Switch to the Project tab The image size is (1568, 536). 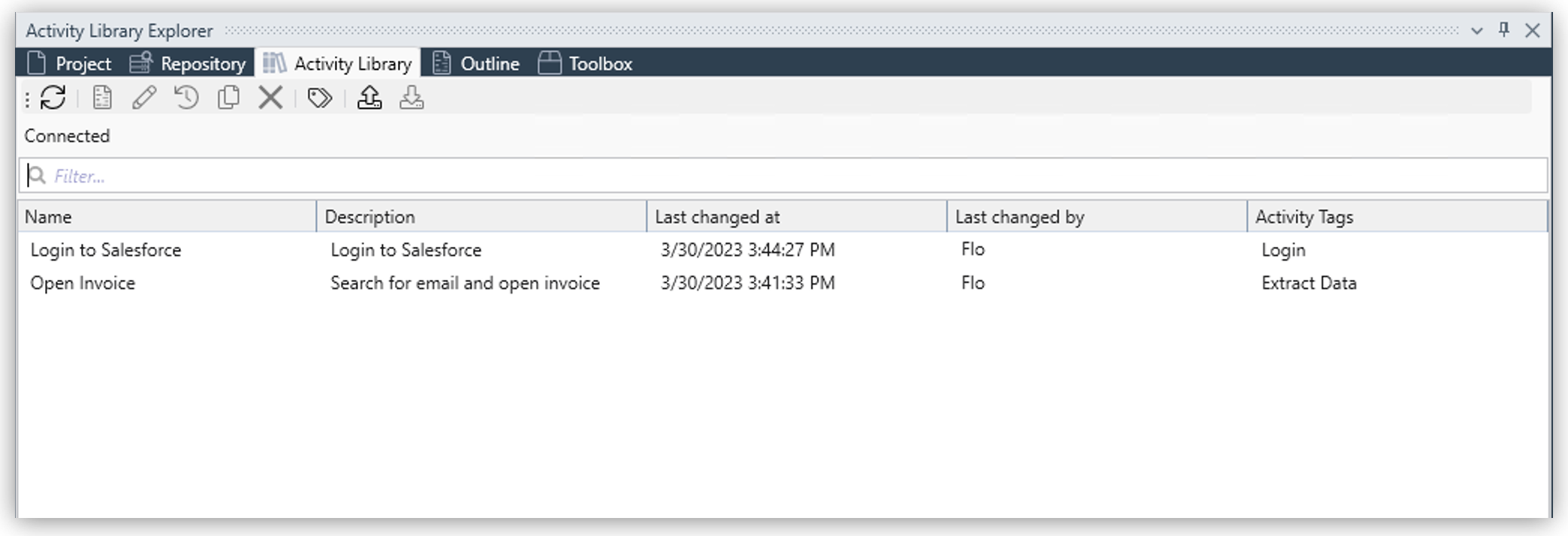pos(71,63)
